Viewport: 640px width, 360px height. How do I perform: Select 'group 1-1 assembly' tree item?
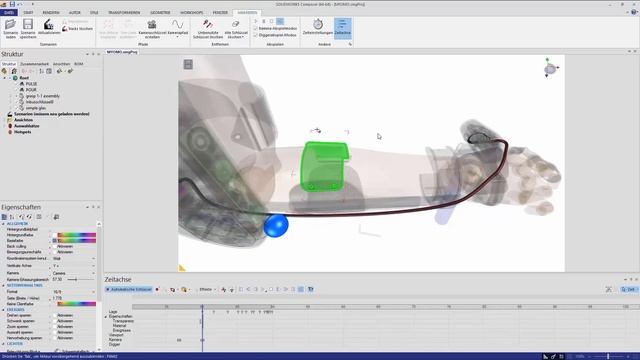point(43,96)
